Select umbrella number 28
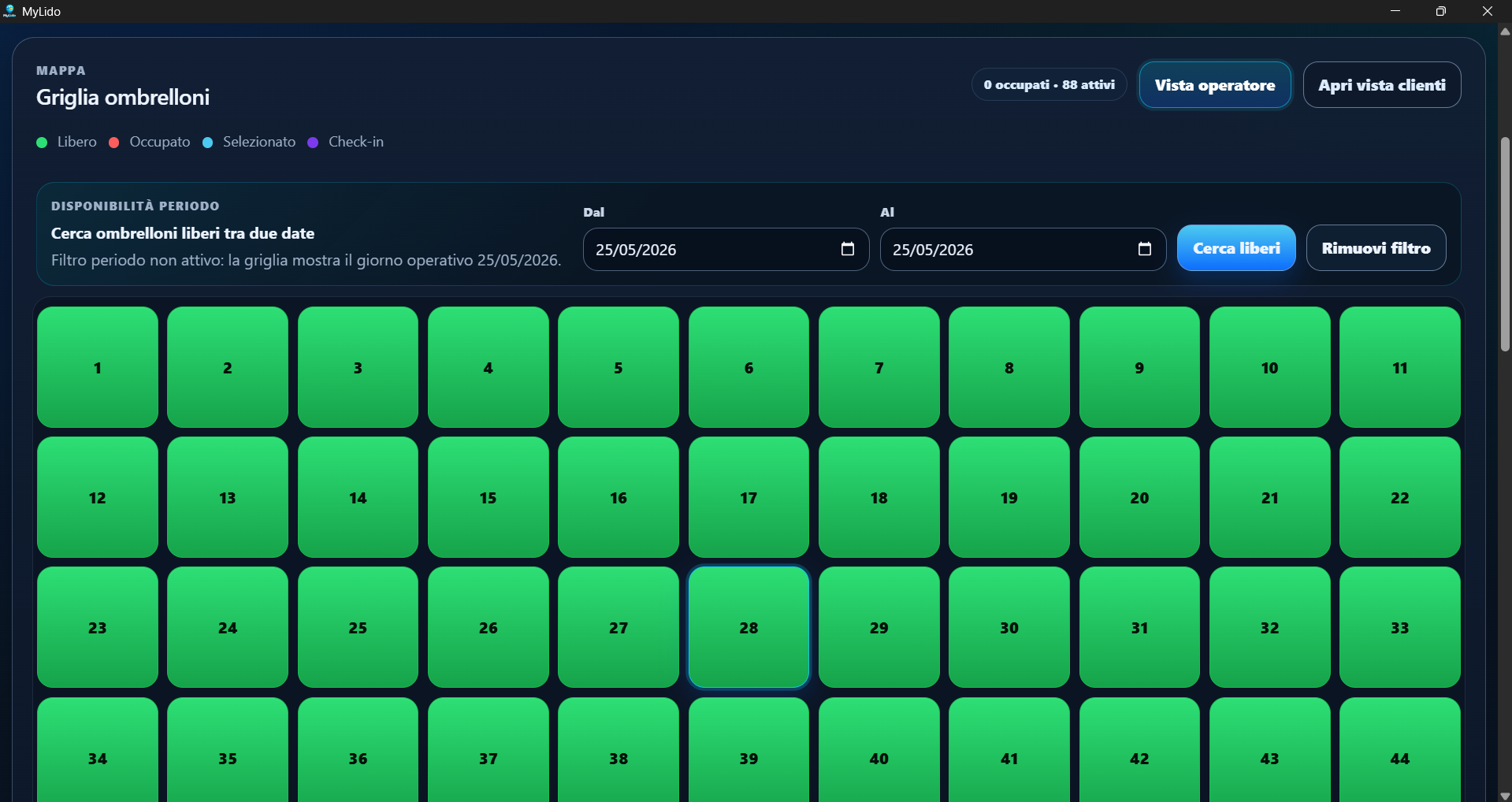This screenshot has height=802, width=1512. [749, 628]
